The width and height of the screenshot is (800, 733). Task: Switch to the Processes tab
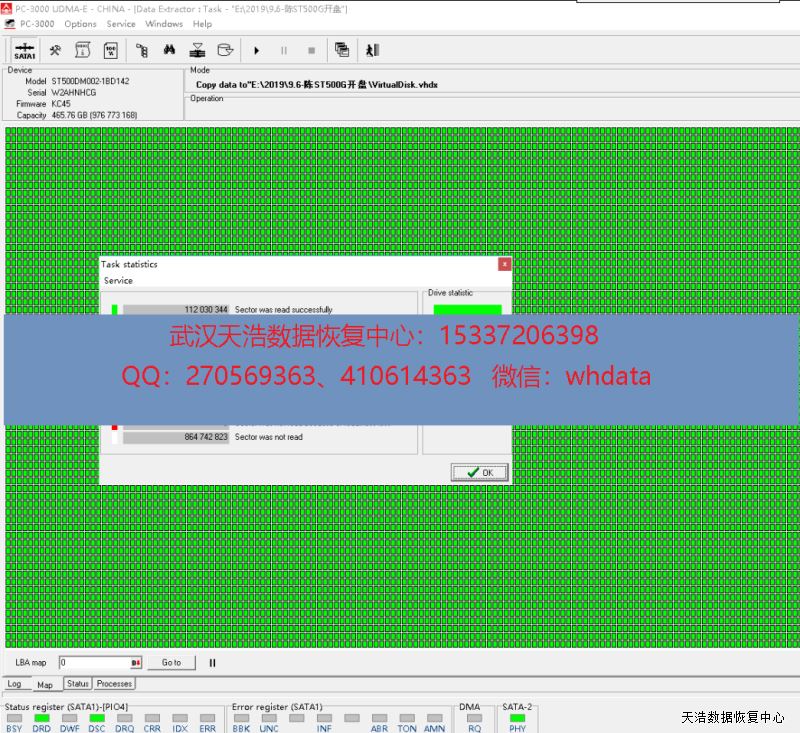coord(114,684)
